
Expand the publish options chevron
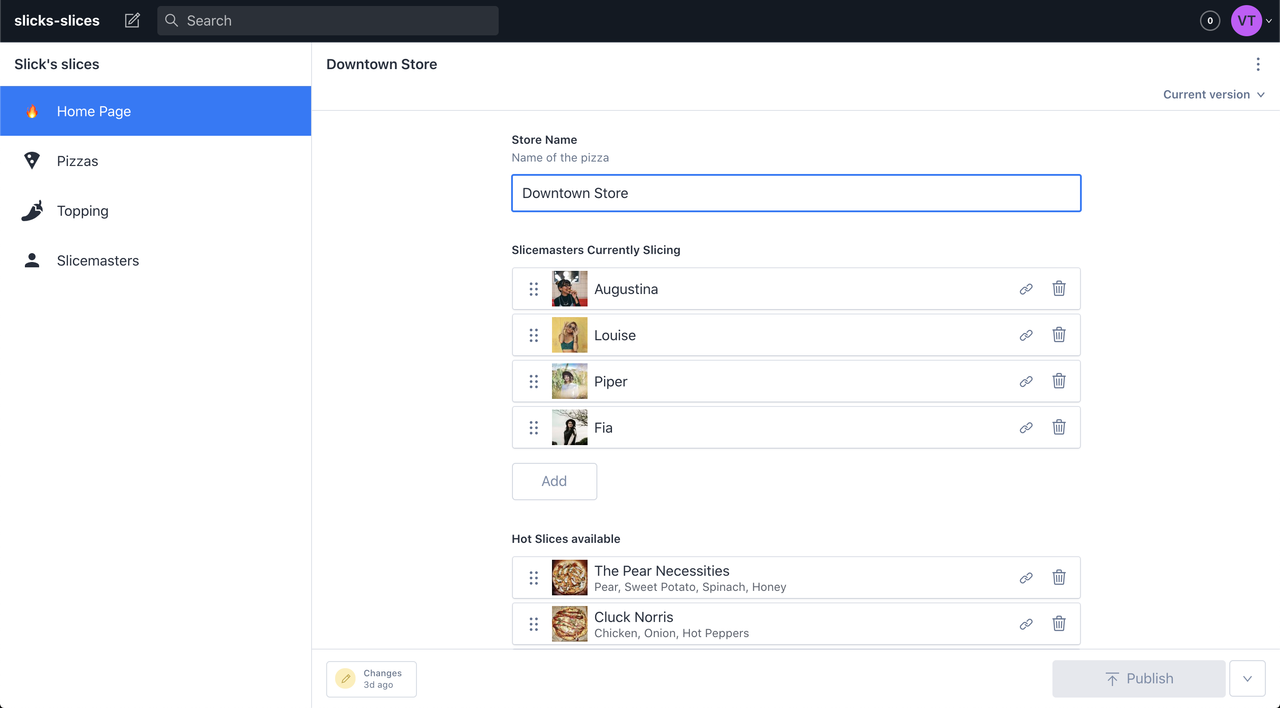[1247, 678]
